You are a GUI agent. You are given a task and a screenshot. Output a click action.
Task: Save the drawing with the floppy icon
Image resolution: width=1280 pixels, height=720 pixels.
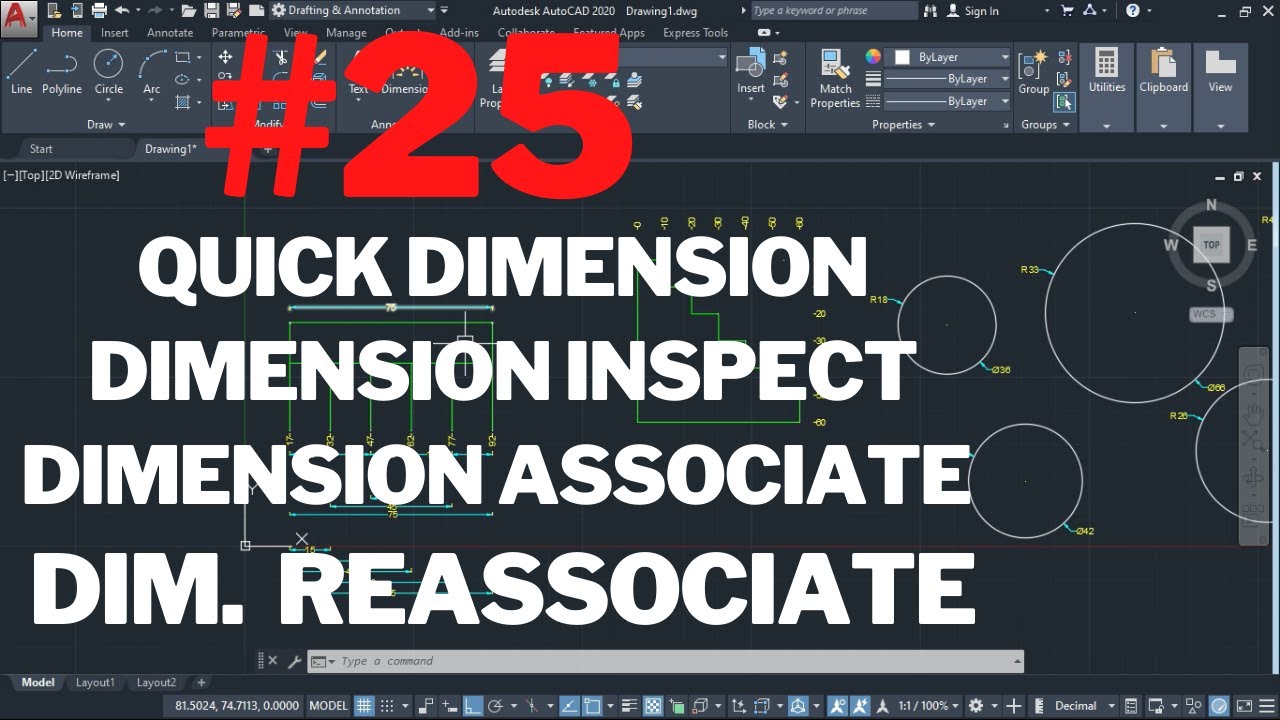pos(211,11)
